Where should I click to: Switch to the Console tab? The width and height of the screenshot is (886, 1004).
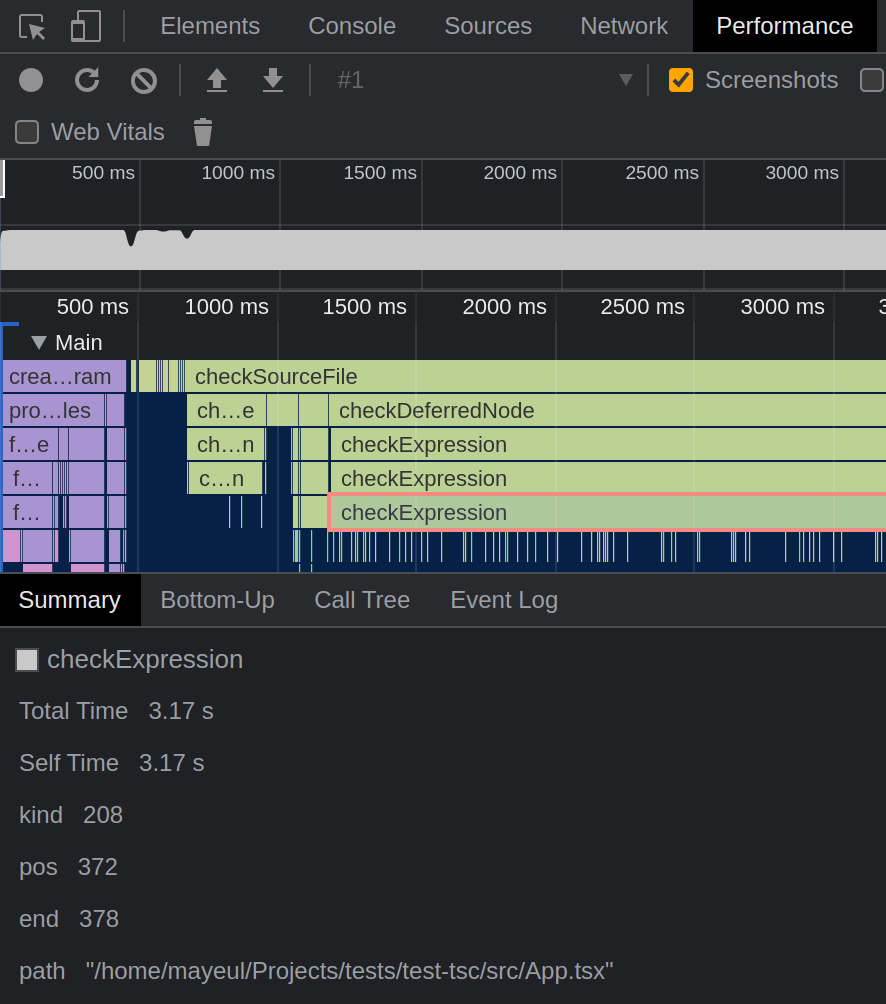pos(352,26)
